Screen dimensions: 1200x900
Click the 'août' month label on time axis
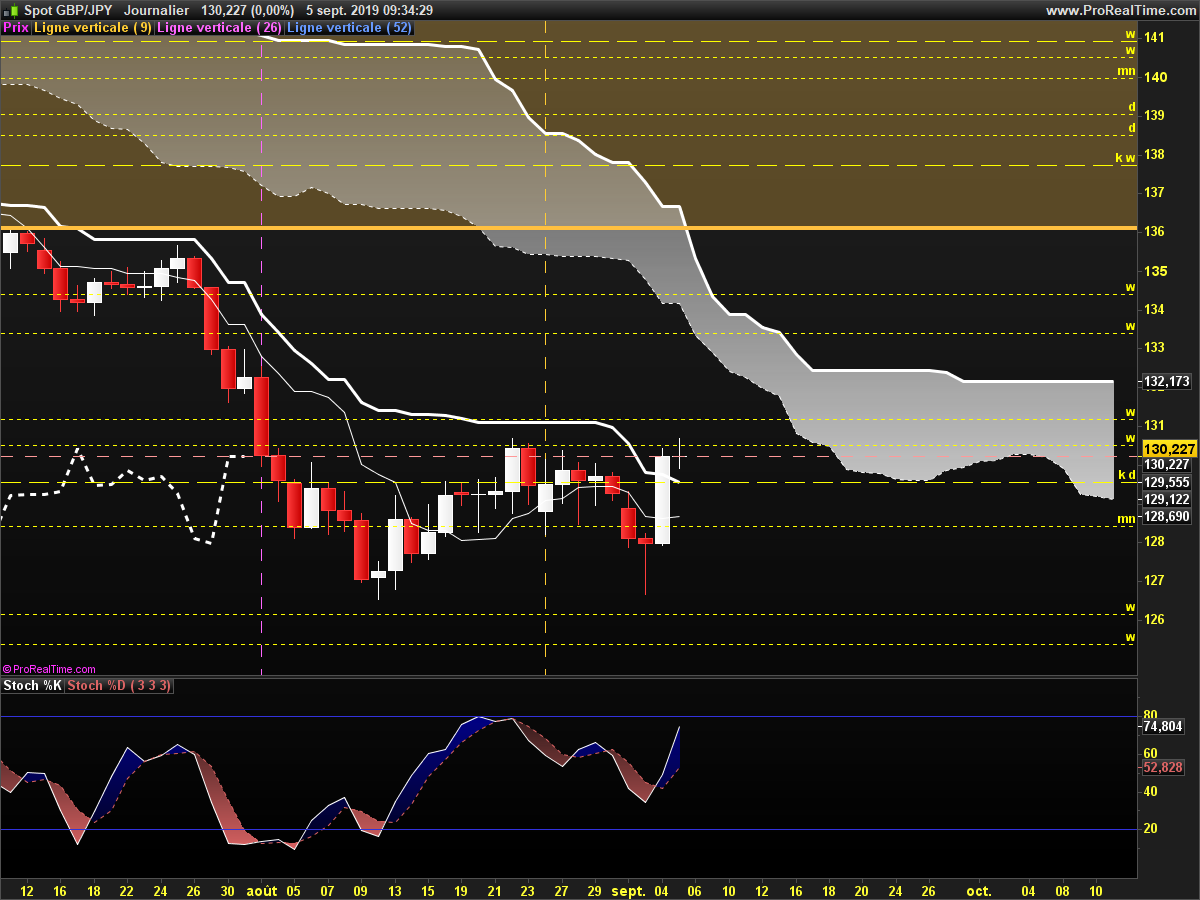tap(262, 890)
